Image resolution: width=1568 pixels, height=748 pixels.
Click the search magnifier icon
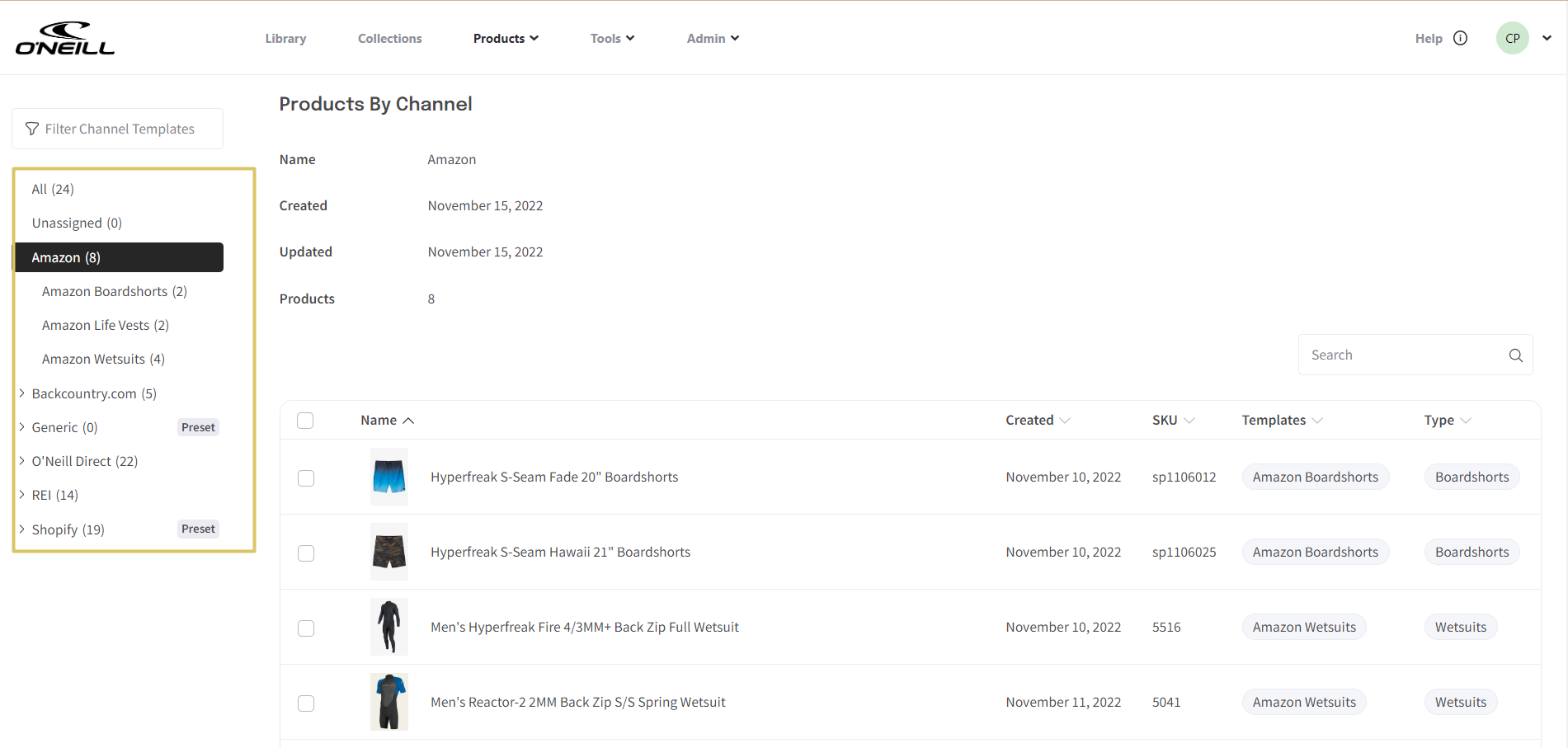[1515, 355]
